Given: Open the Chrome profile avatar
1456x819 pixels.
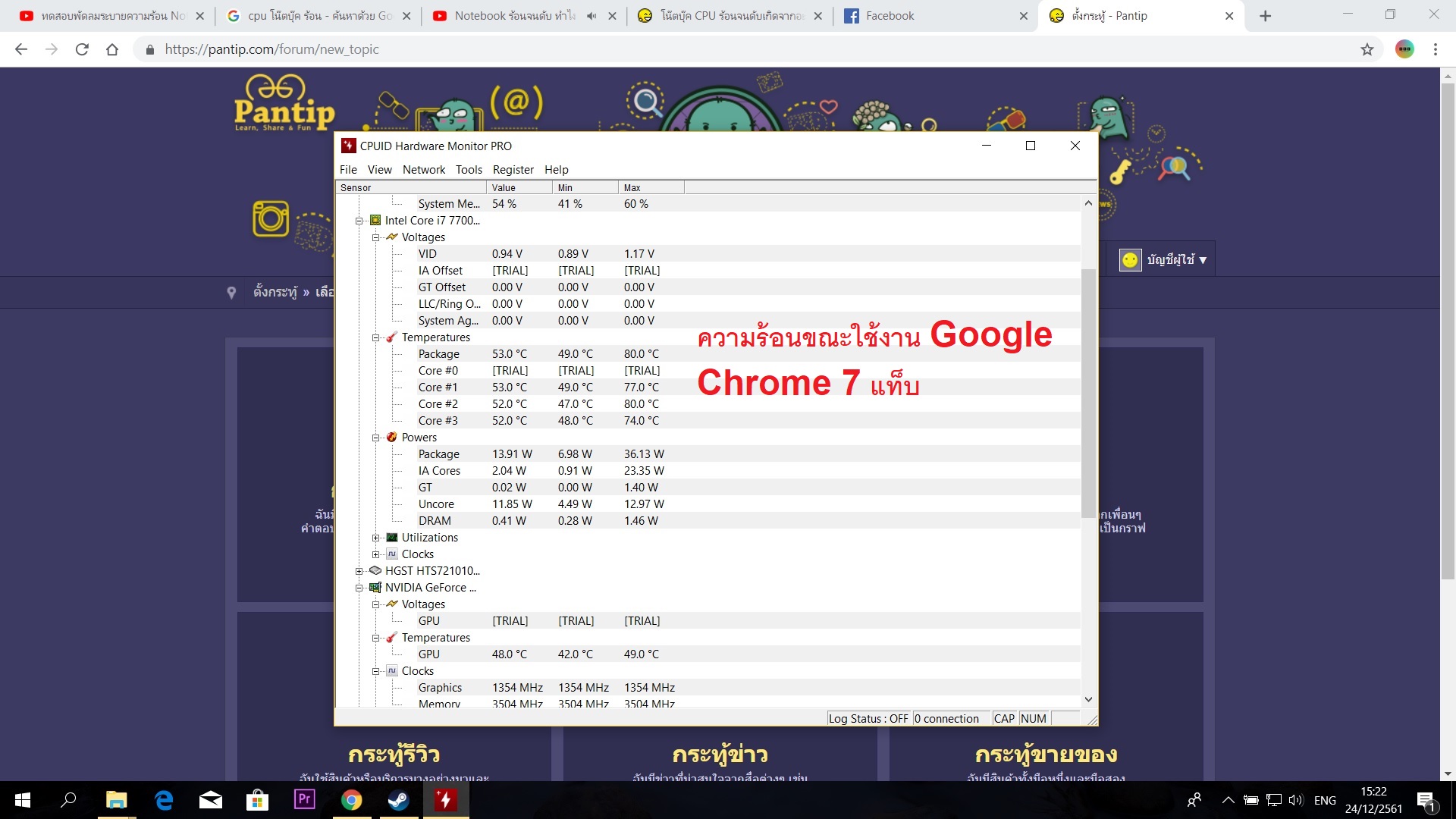Looking at the screenshot, I should [x=1404, y=49].
